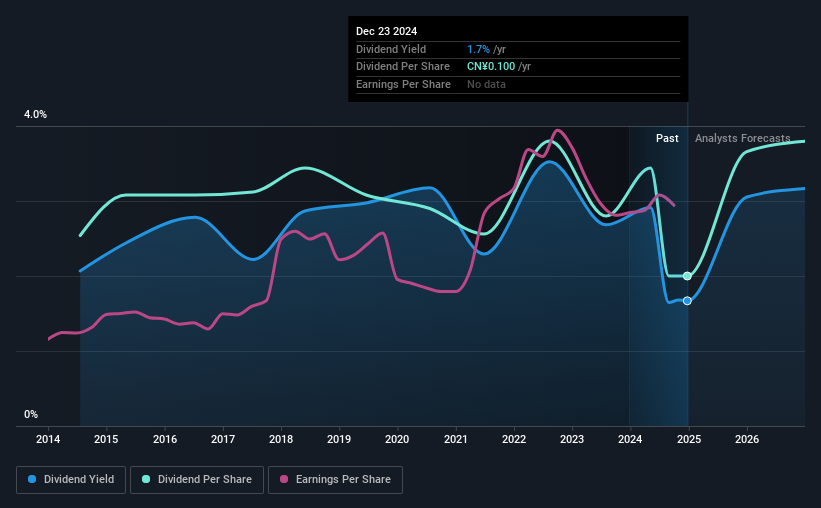821x508 pixels.
Task: Toggle the Dividend Per Share legend button
Action: (197, 480)
